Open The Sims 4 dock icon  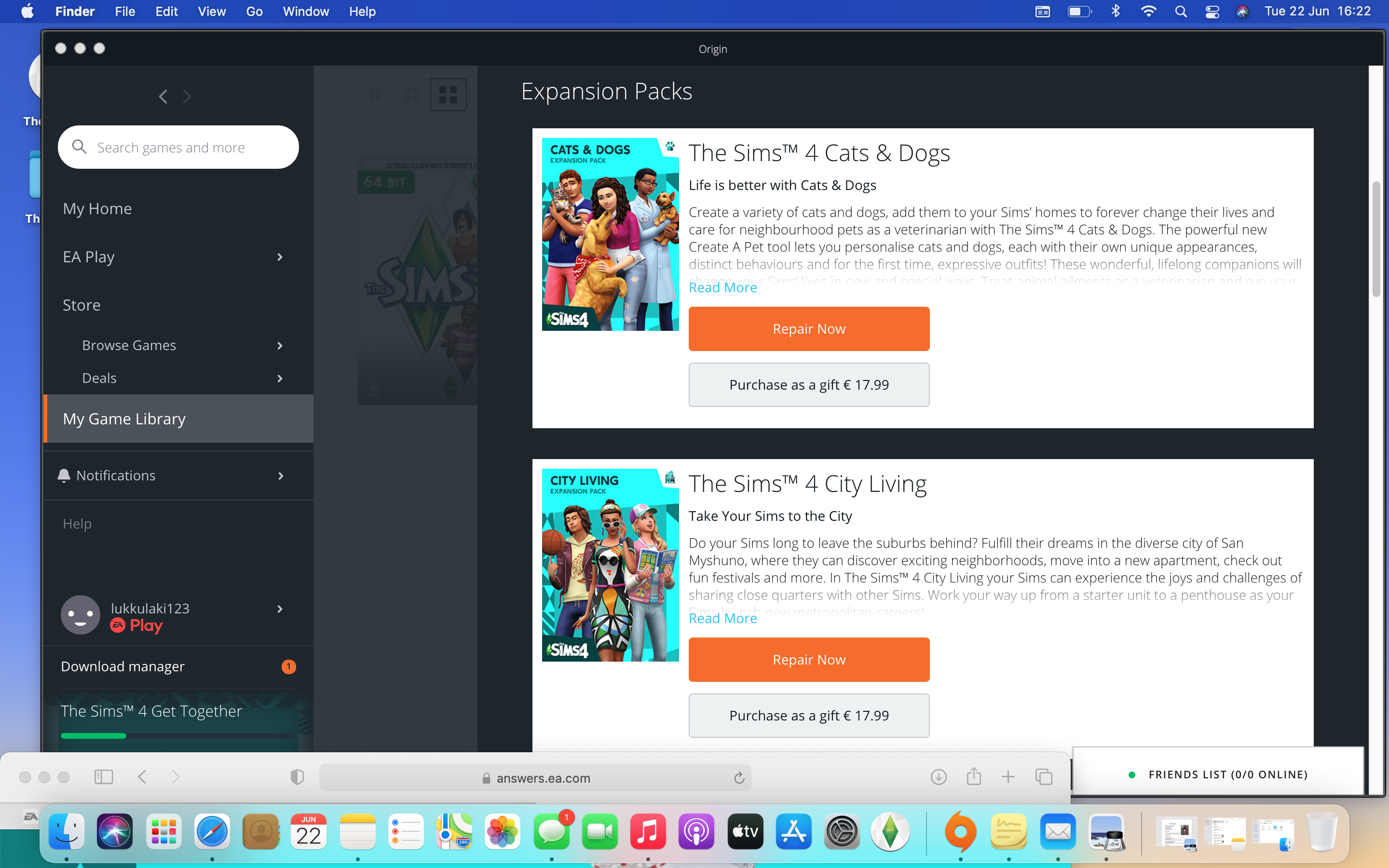[890, 831]
